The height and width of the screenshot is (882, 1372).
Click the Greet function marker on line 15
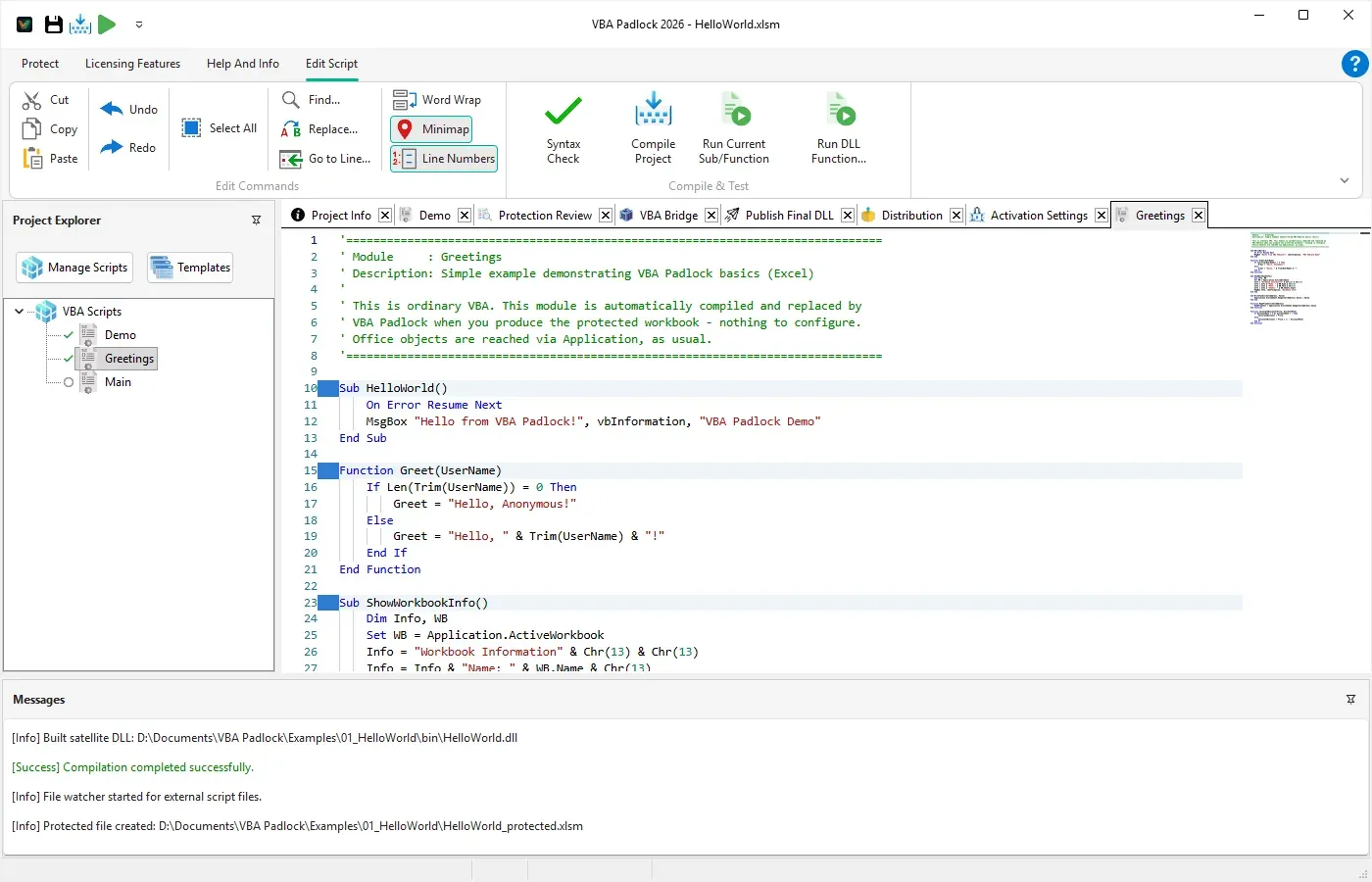tap(327, 470)
